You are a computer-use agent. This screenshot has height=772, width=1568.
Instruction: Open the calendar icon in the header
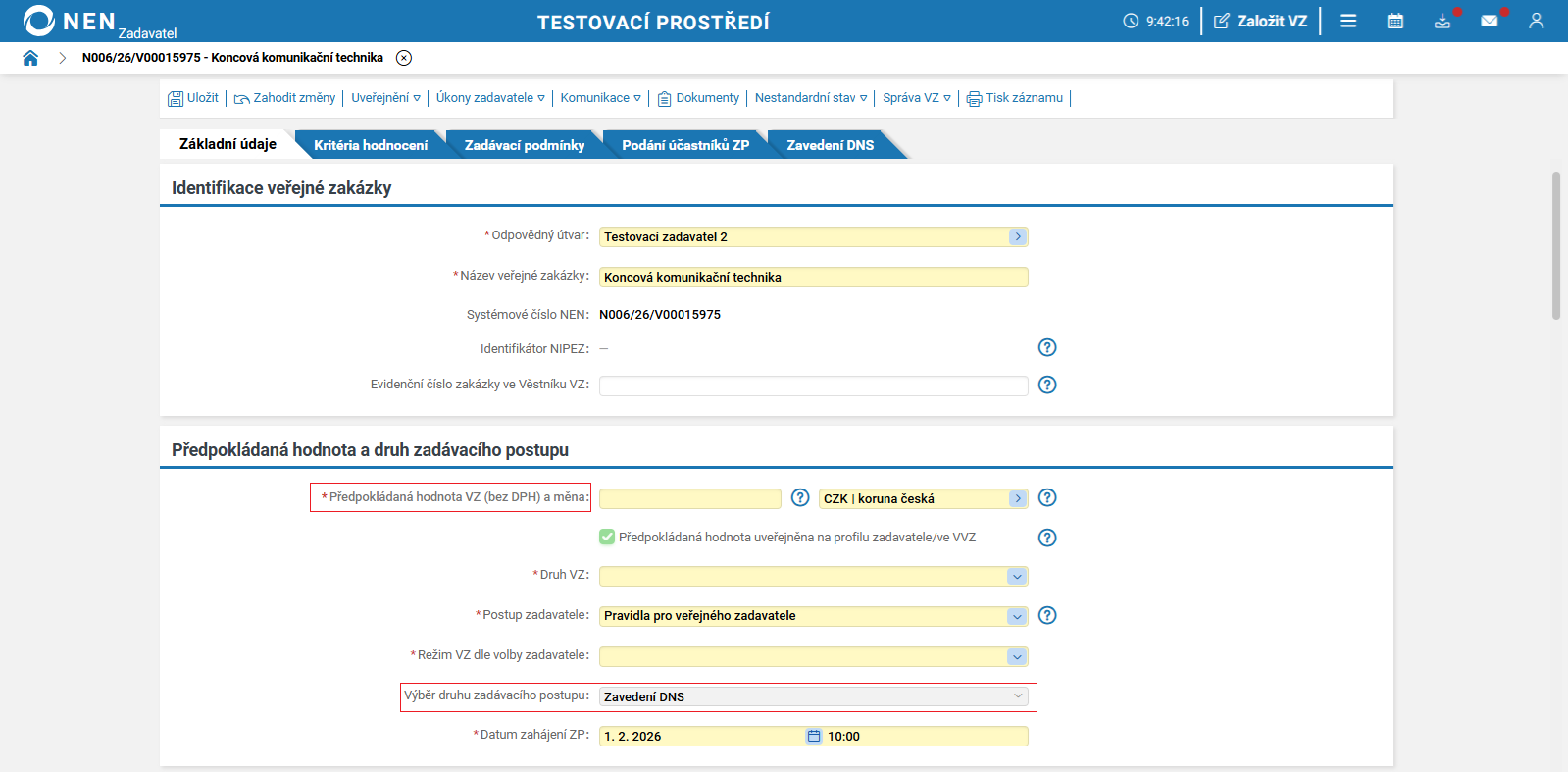point(1395,21)
